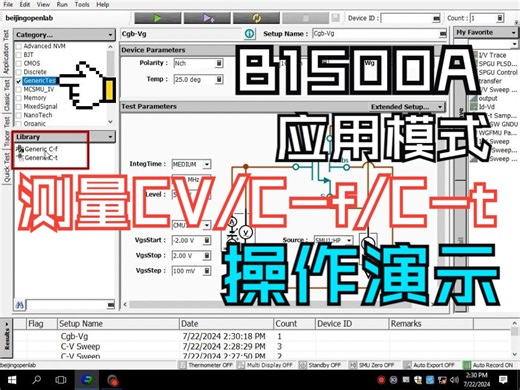This screenshot has width=520, height=390.
Task: Click the save disk icon in toolbar
Action: (335, 18)
